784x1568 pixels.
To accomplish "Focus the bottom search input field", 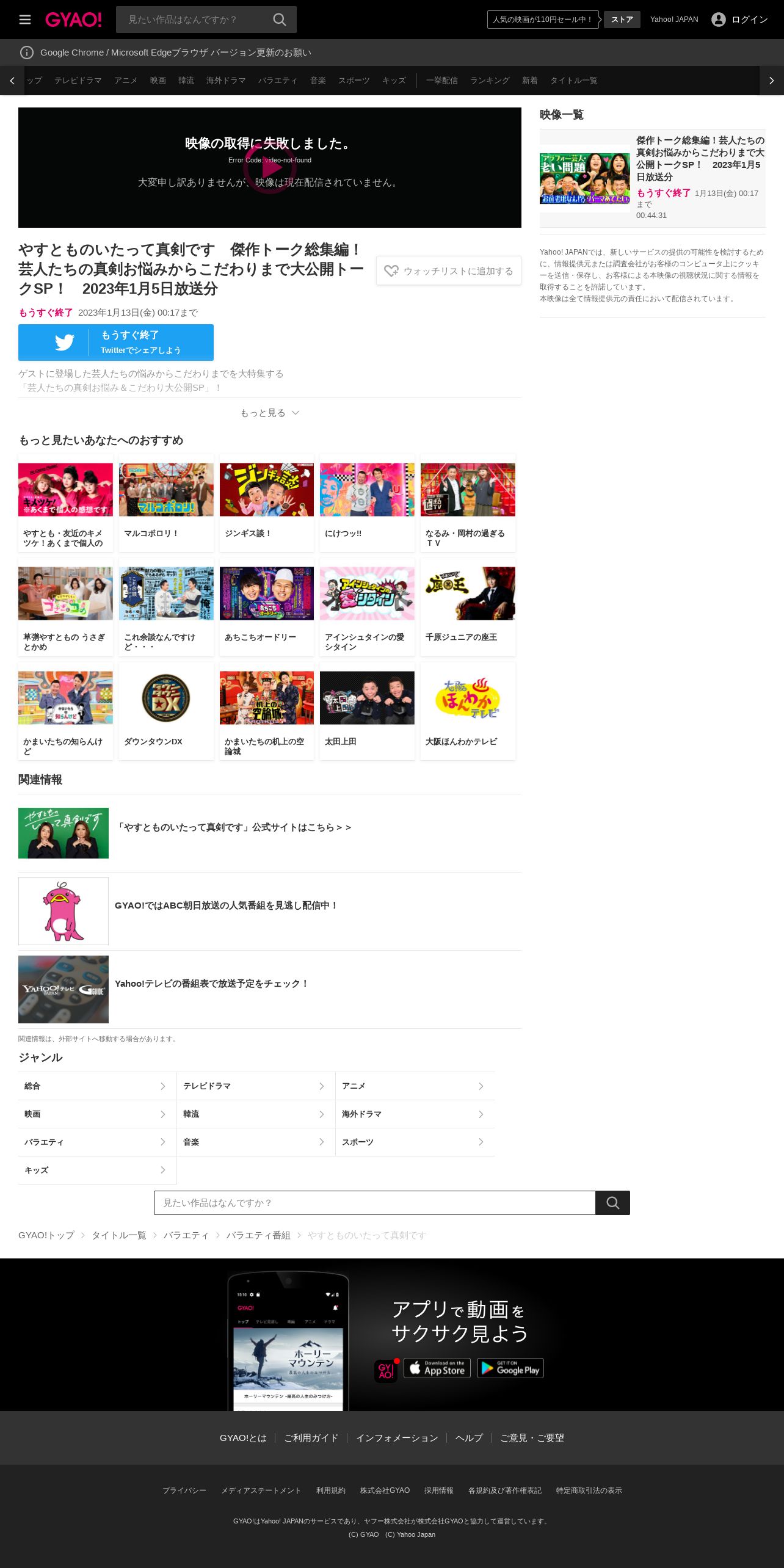I will [x=375, y=1202].
